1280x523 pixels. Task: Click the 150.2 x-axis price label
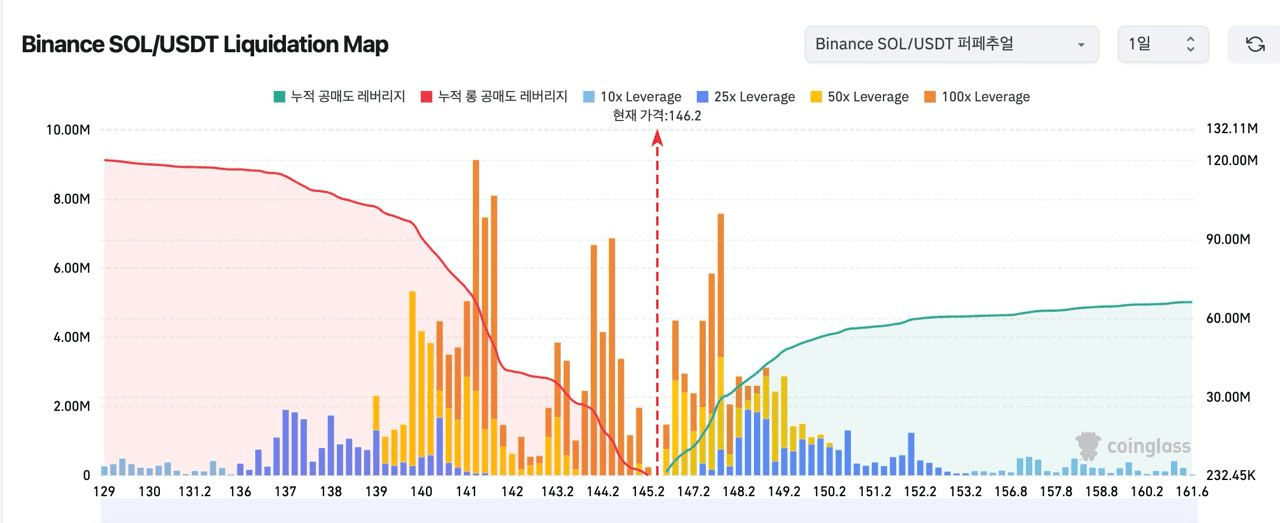829,492
